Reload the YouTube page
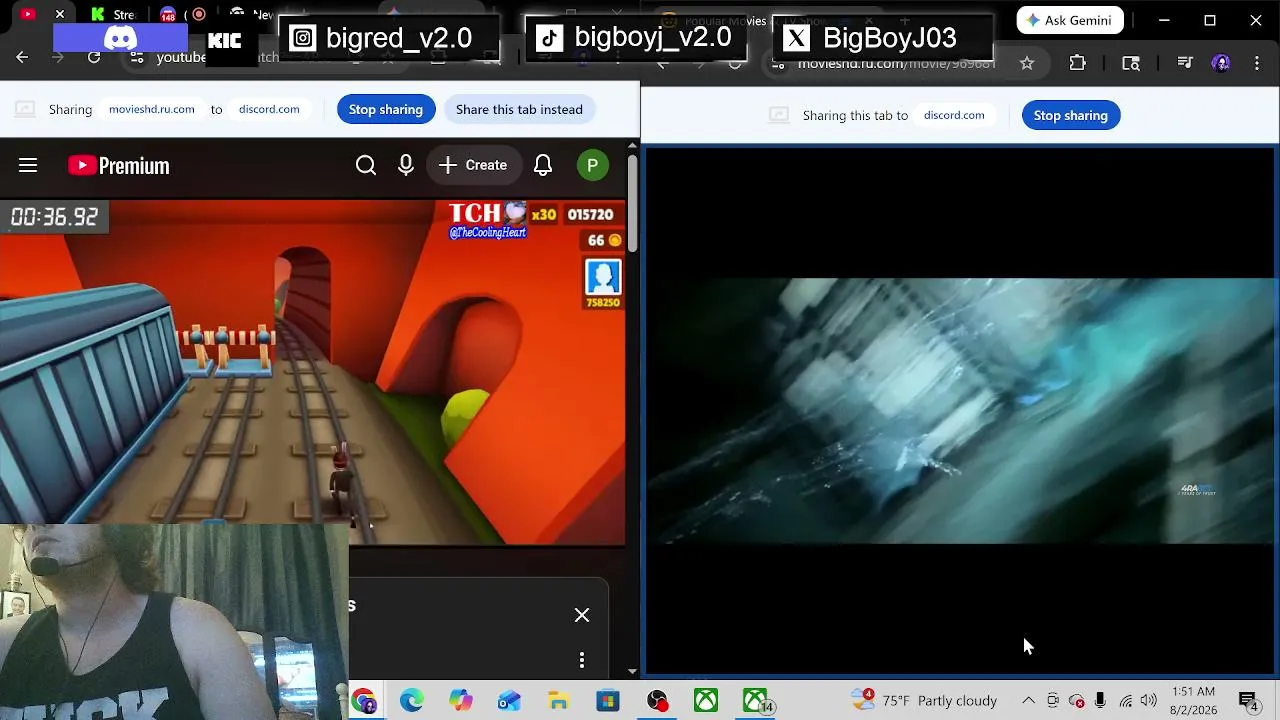The image size is (1280, 720). 94,57
